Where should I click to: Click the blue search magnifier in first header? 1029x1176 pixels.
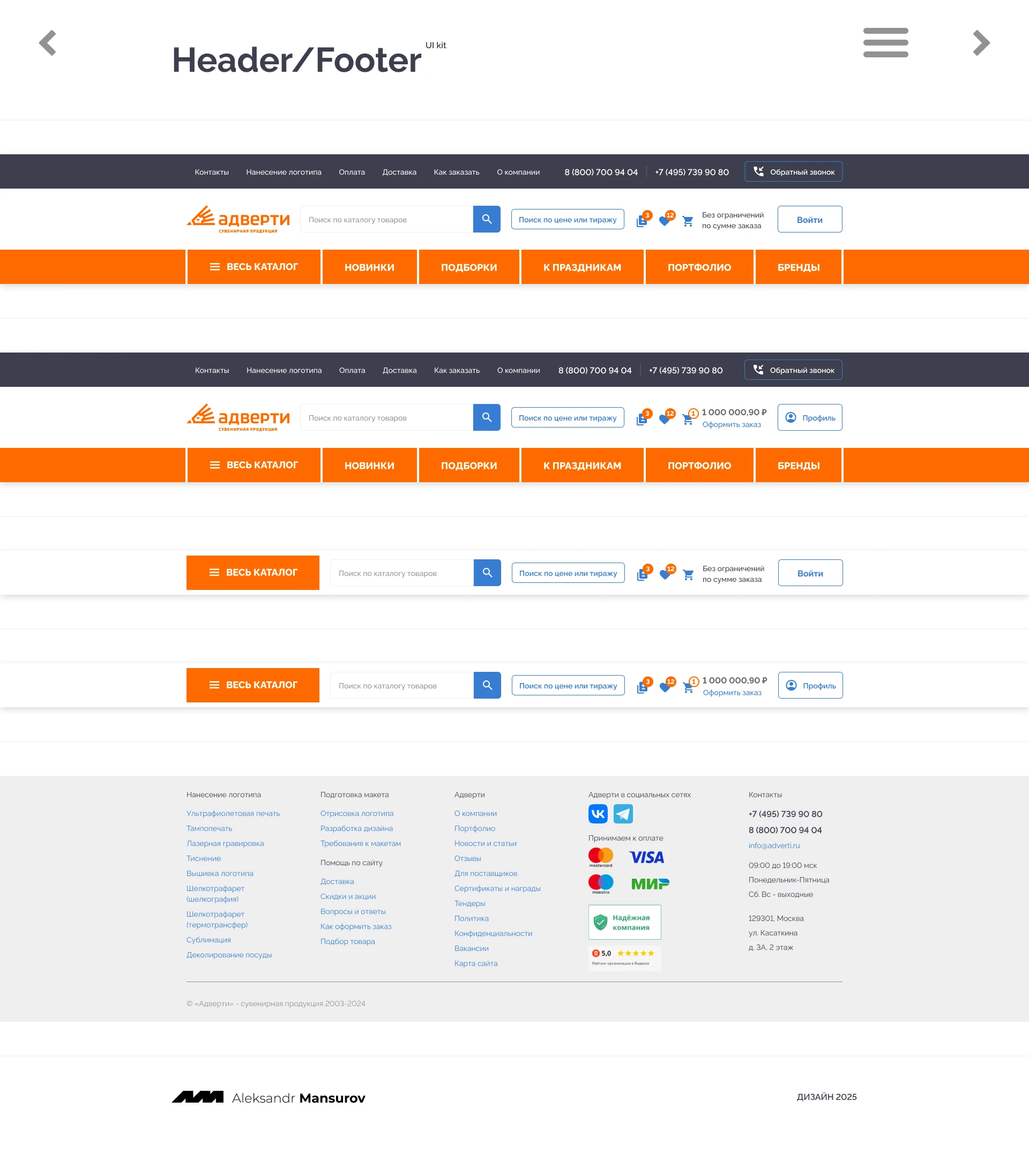(487, 219)
